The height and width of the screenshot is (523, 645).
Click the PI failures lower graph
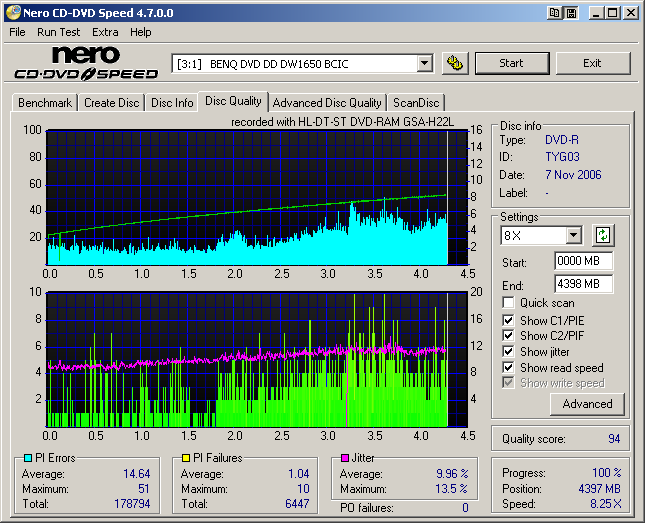pyautogui.click(x=258, y=360)
